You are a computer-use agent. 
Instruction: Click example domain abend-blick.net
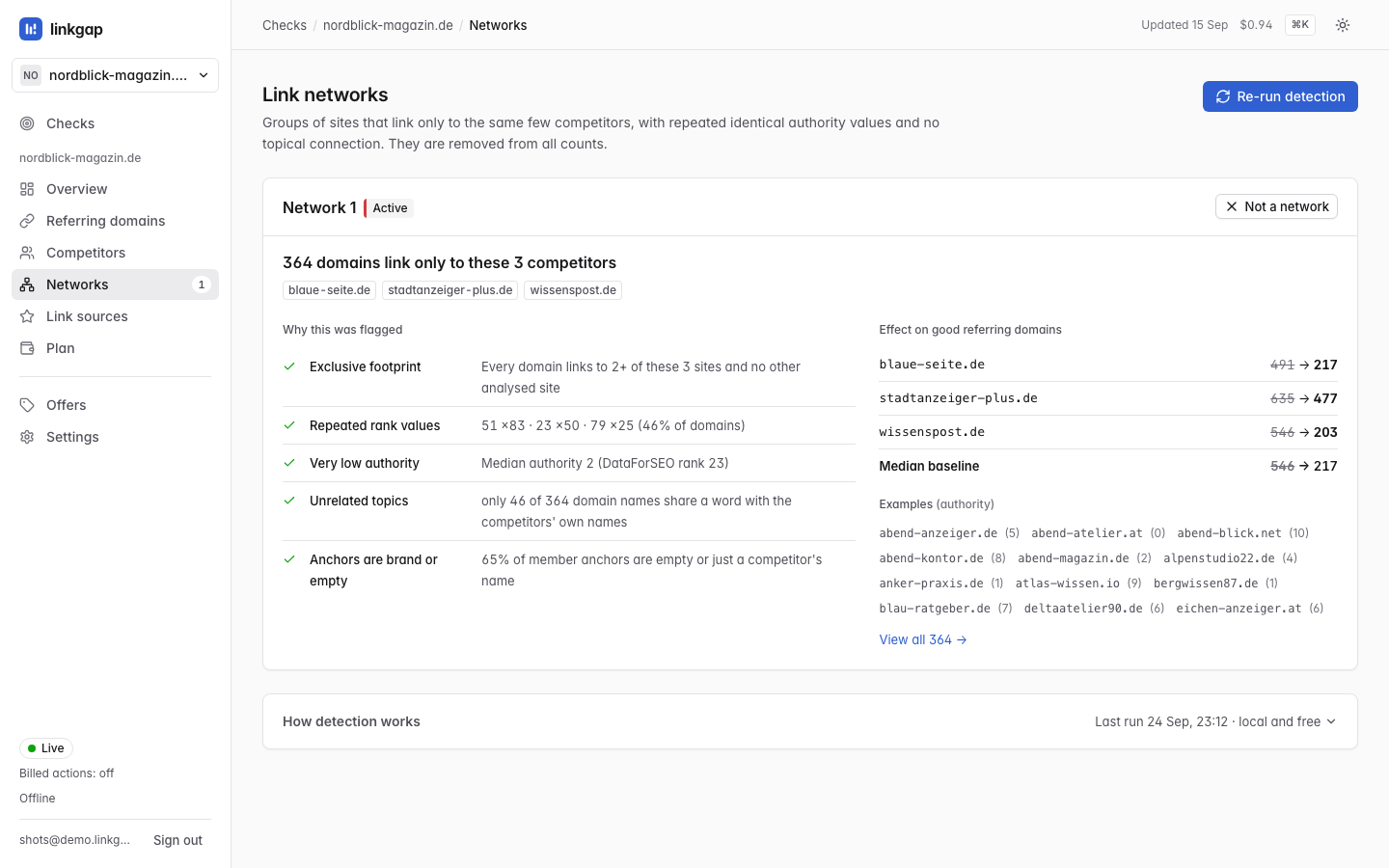[x=1229, y=533]
